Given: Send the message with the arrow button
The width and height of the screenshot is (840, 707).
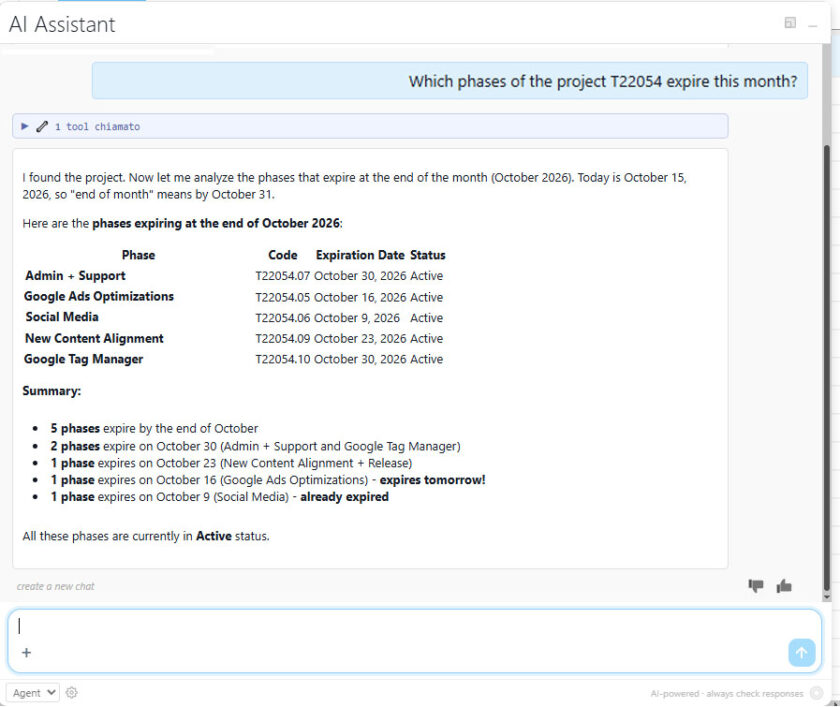Looking at the screenshot, I should click(x=801, y=652).
